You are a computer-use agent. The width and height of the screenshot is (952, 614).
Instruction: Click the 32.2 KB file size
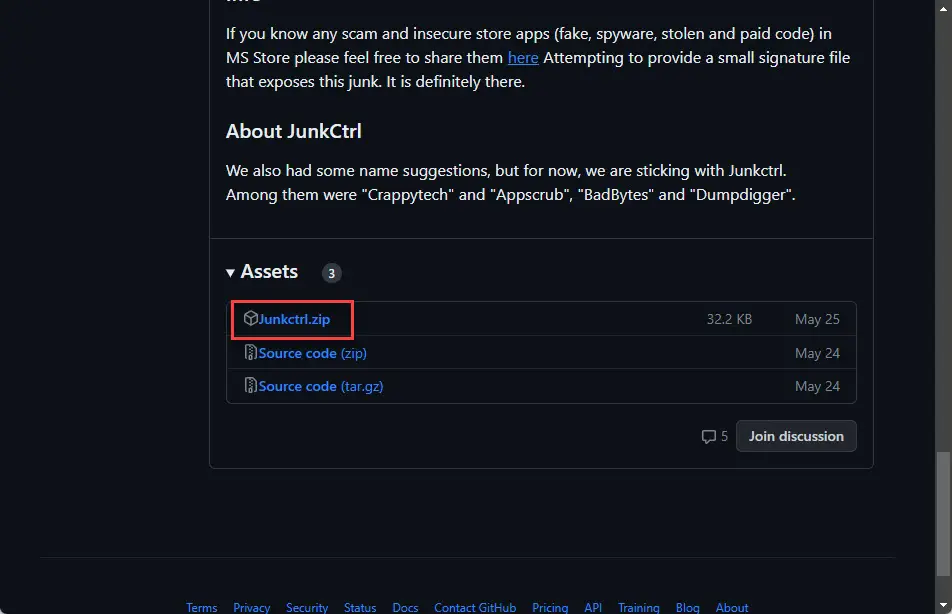pos(729,319)
